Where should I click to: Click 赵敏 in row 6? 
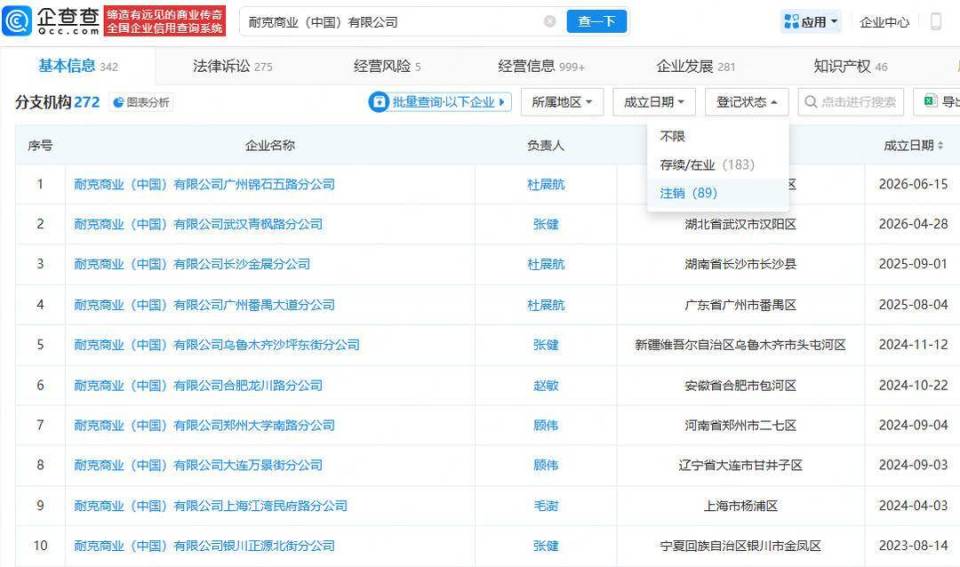click(546, 385)
